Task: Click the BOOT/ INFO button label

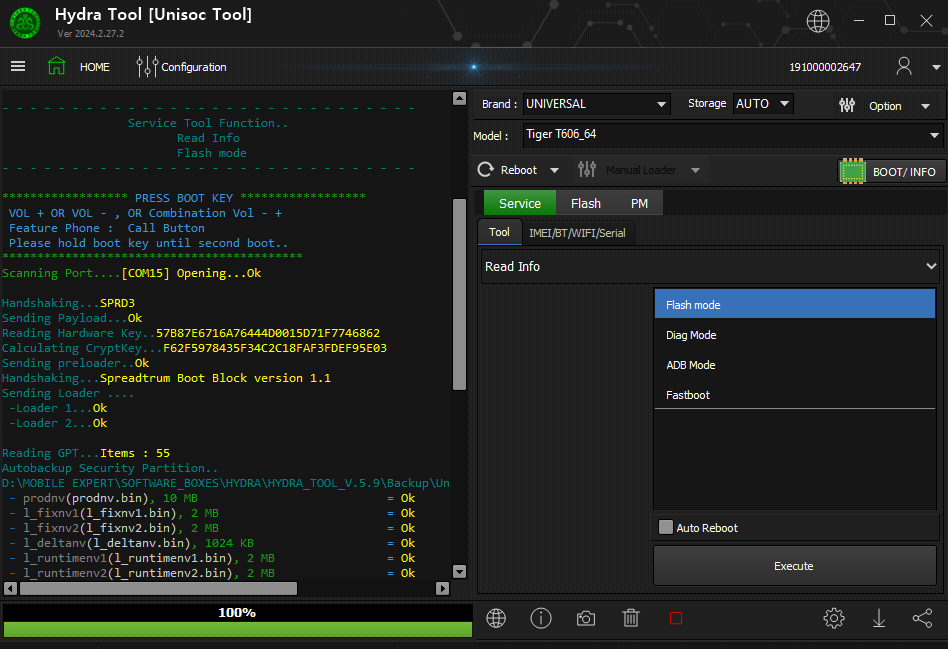Action: click(904, 172)
